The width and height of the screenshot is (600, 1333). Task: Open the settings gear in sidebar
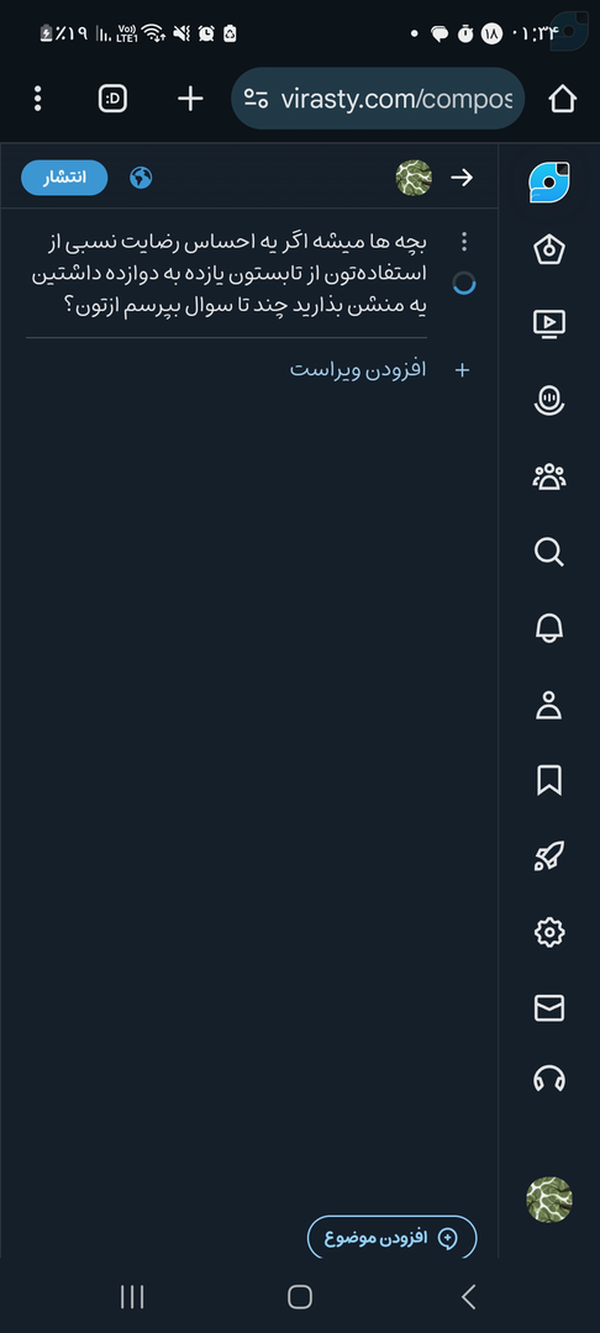coord(548,932)
